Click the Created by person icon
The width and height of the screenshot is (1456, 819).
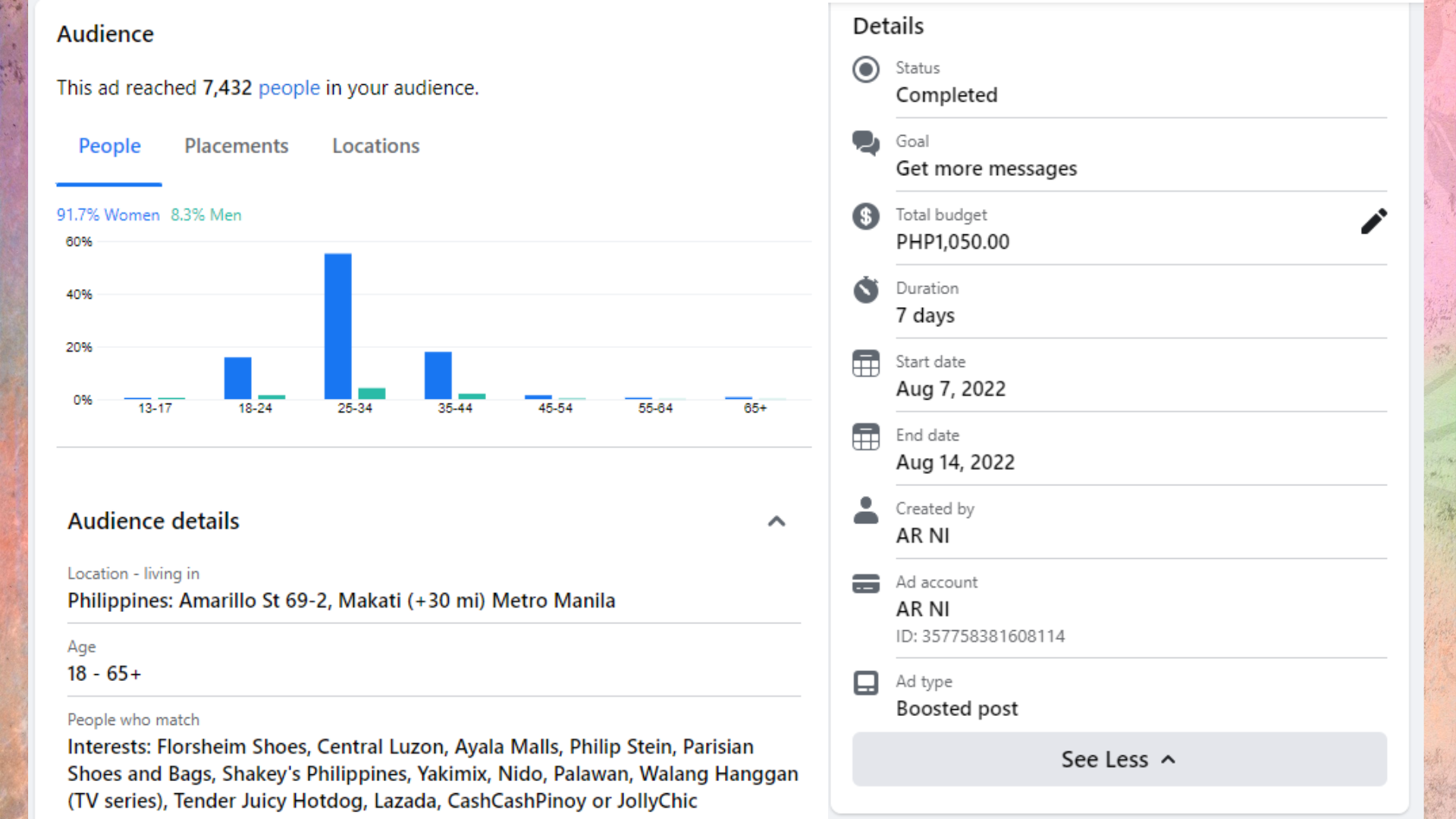click(865, 510)
